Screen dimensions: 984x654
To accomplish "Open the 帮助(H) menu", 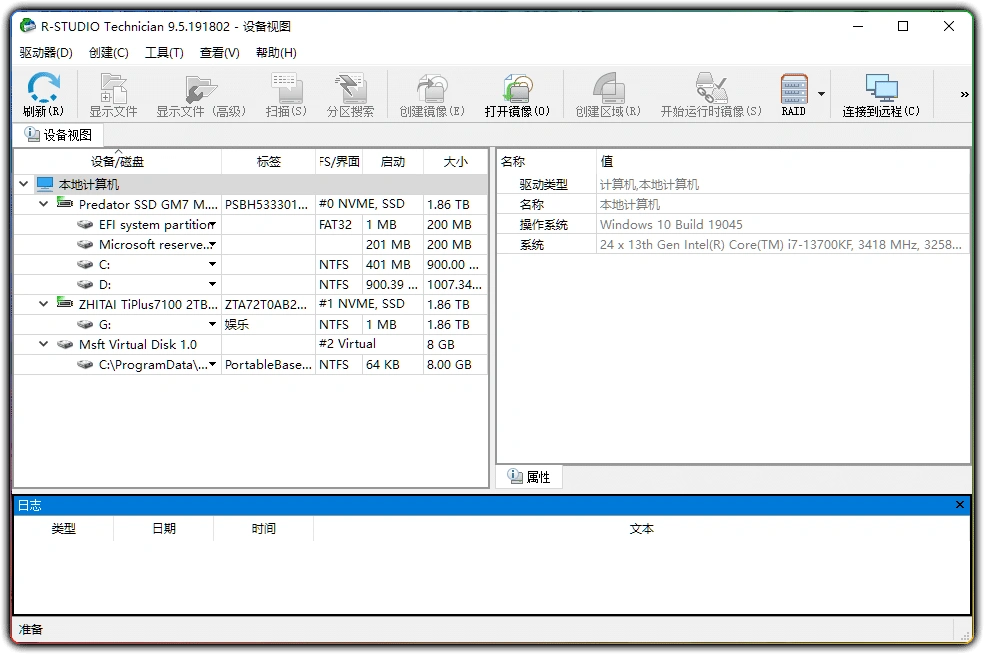I will click(276, 53).
